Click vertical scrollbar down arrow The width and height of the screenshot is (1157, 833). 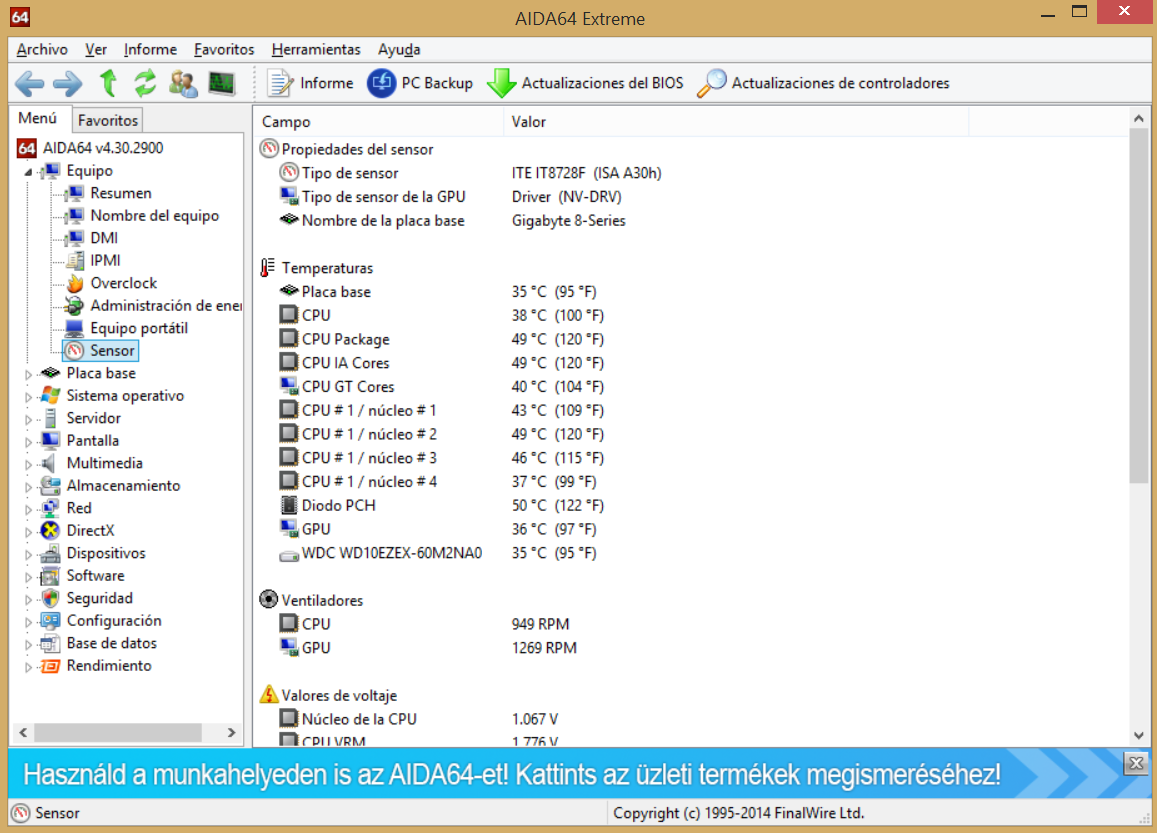1139,735
